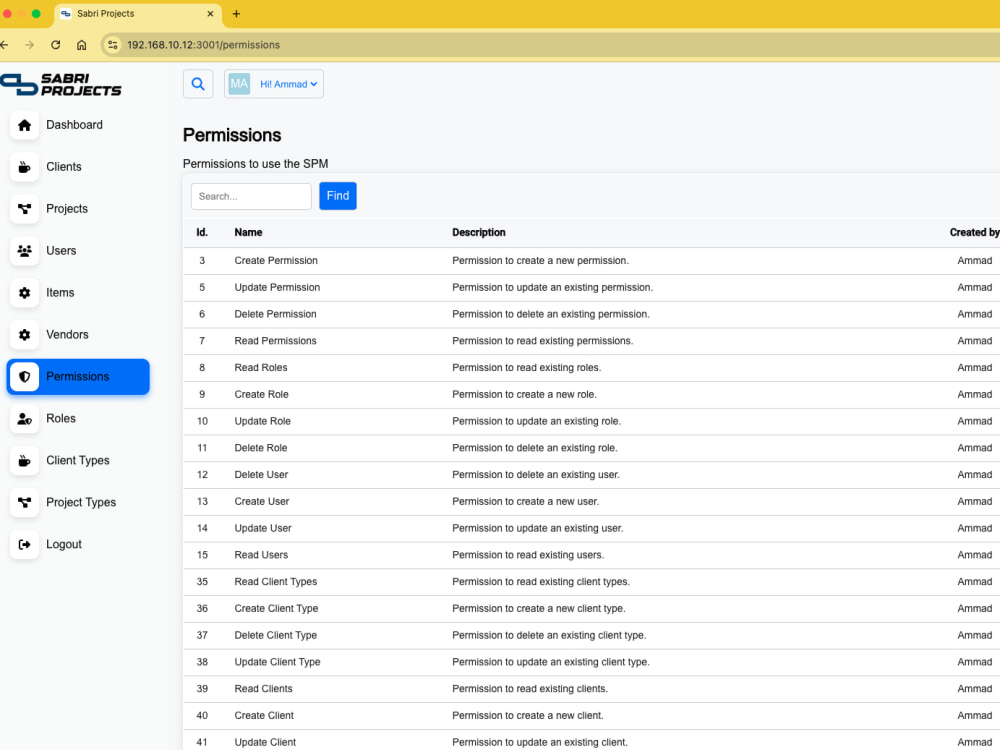
Task: Click description 'Permission to create a new client.'
Action: point(528,716)
